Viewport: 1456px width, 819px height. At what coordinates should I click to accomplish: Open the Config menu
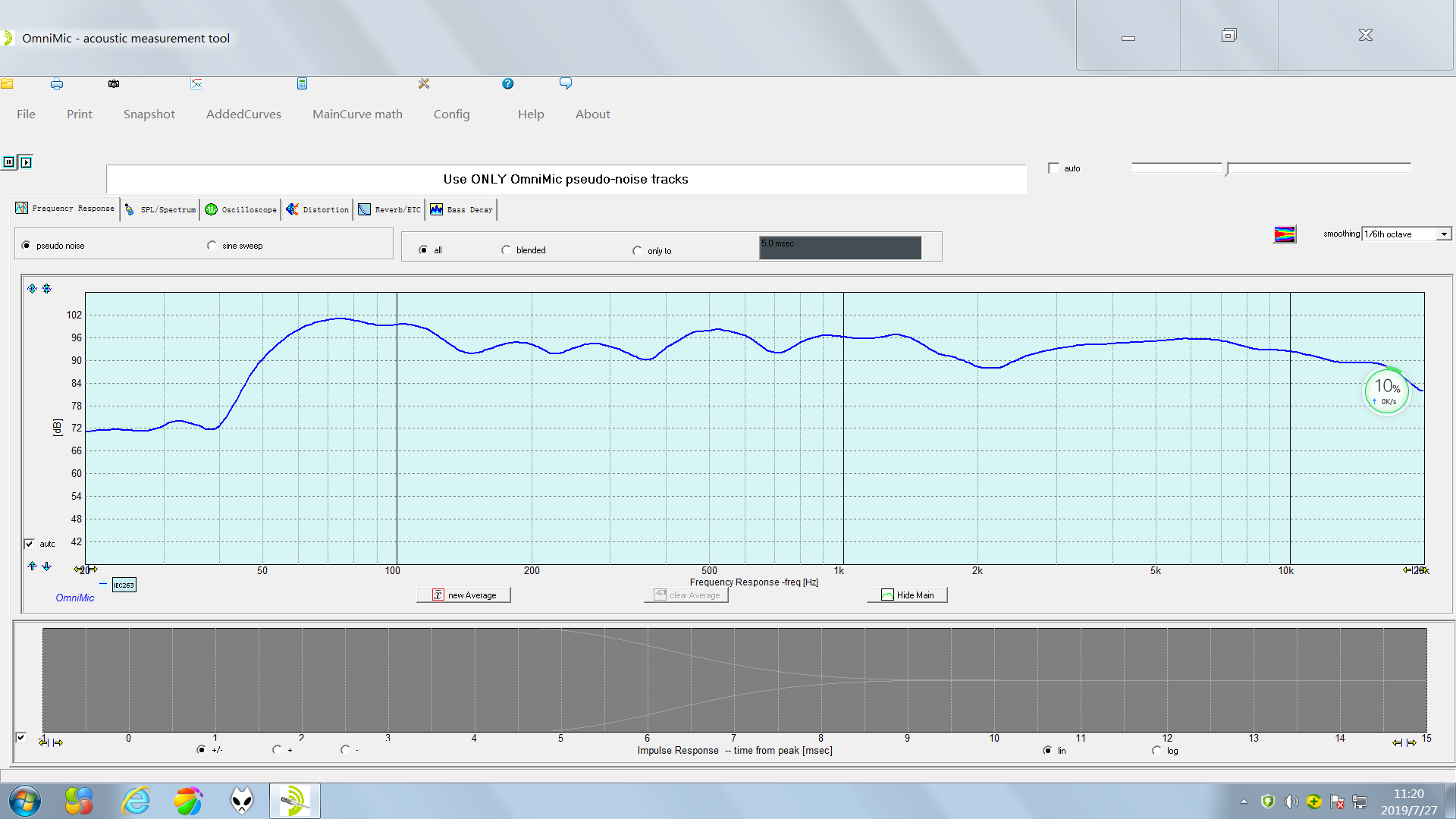[452, 114]
